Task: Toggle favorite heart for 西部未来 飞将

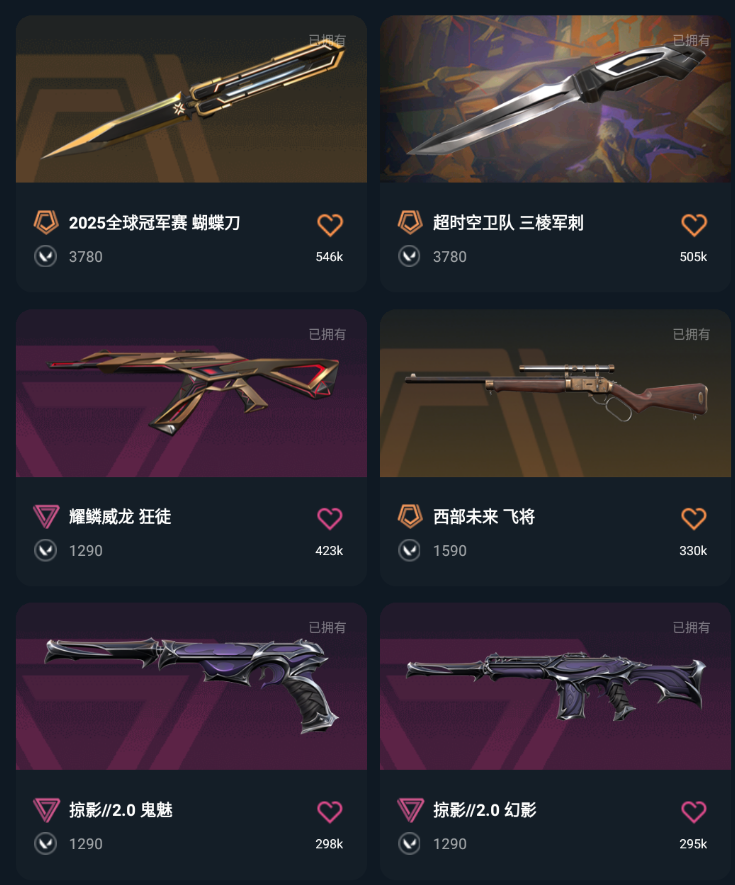Action: click(x=694, y=518)
